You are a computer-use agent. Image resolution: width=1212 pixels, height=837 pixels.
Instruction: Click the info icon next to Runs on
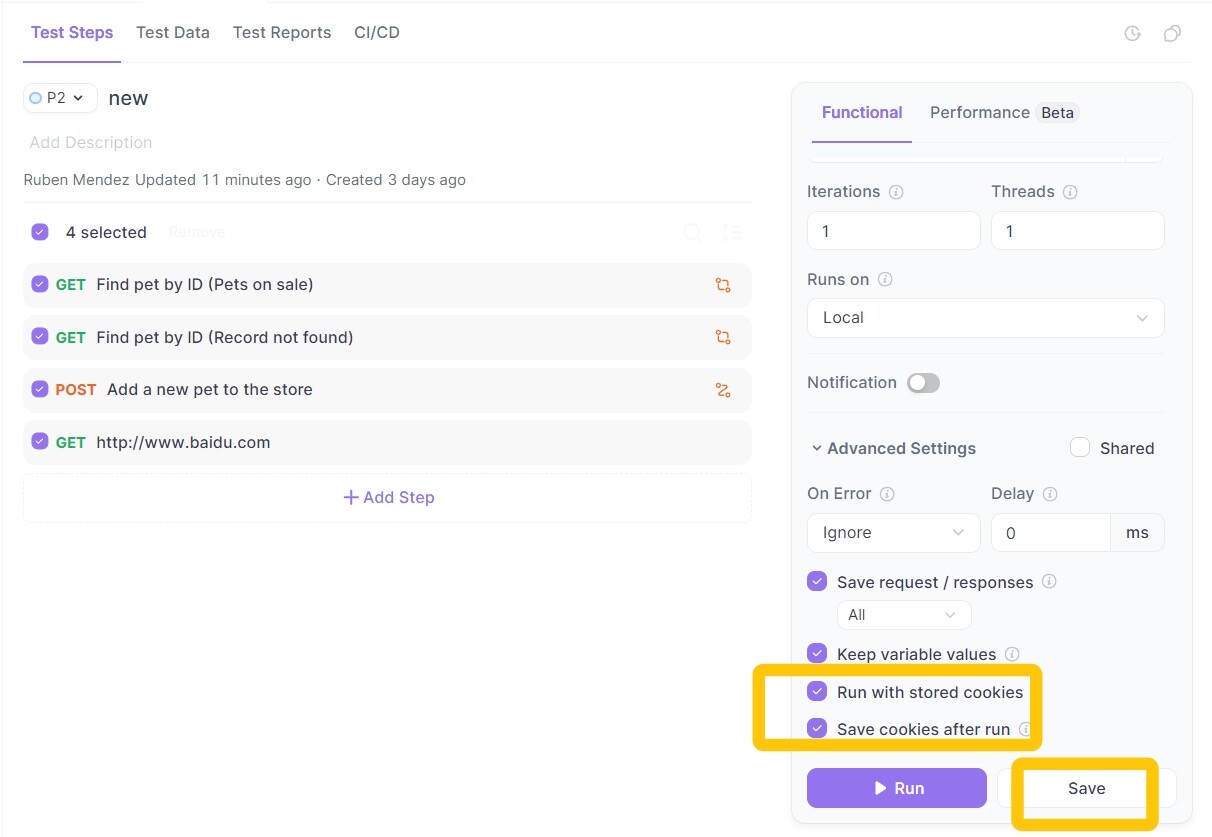point(885,280)
